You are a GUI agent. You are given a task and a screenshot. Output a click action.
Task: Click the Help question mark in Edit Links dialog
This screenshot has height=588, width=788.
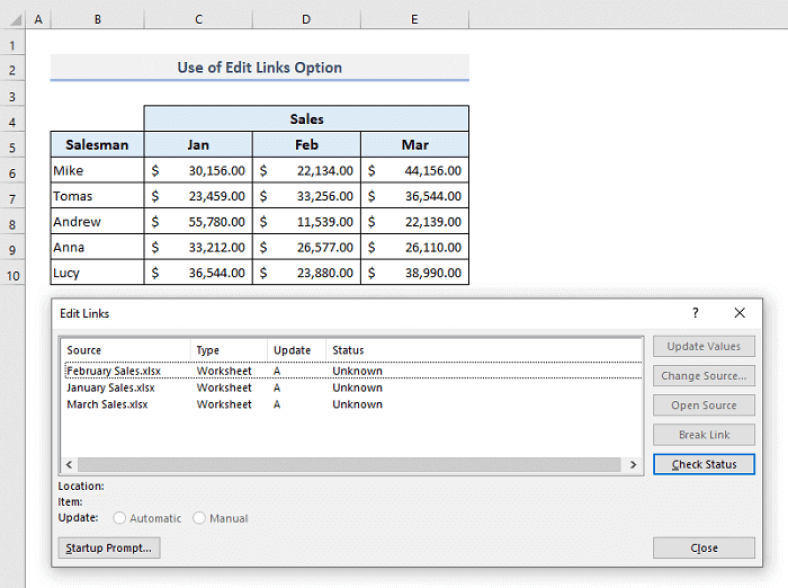(696, 313)
